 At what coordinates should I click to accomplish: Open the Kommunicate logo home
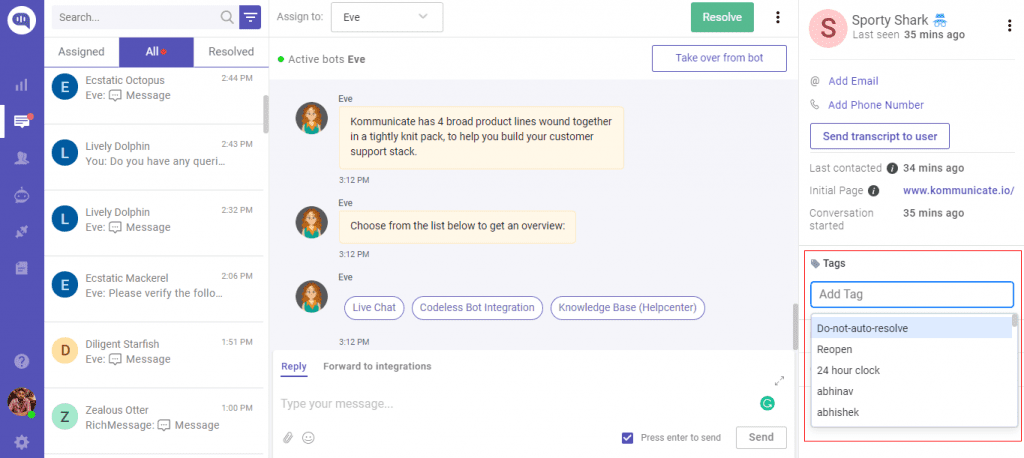pyautogui.click(x=22, y=21)
